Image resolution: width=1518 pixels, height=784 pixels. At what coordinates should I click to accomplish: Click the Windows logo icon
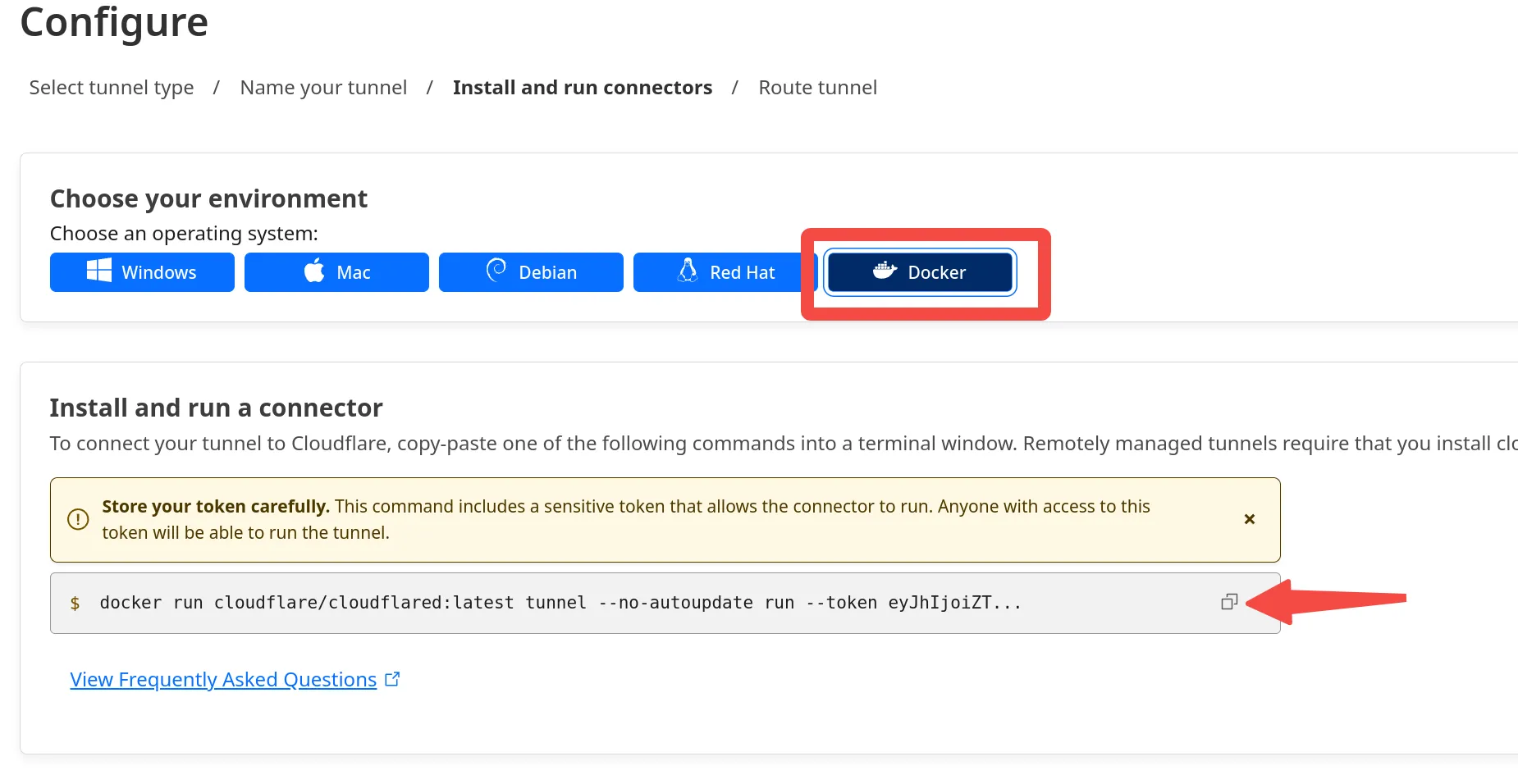[x=99, y=271]
